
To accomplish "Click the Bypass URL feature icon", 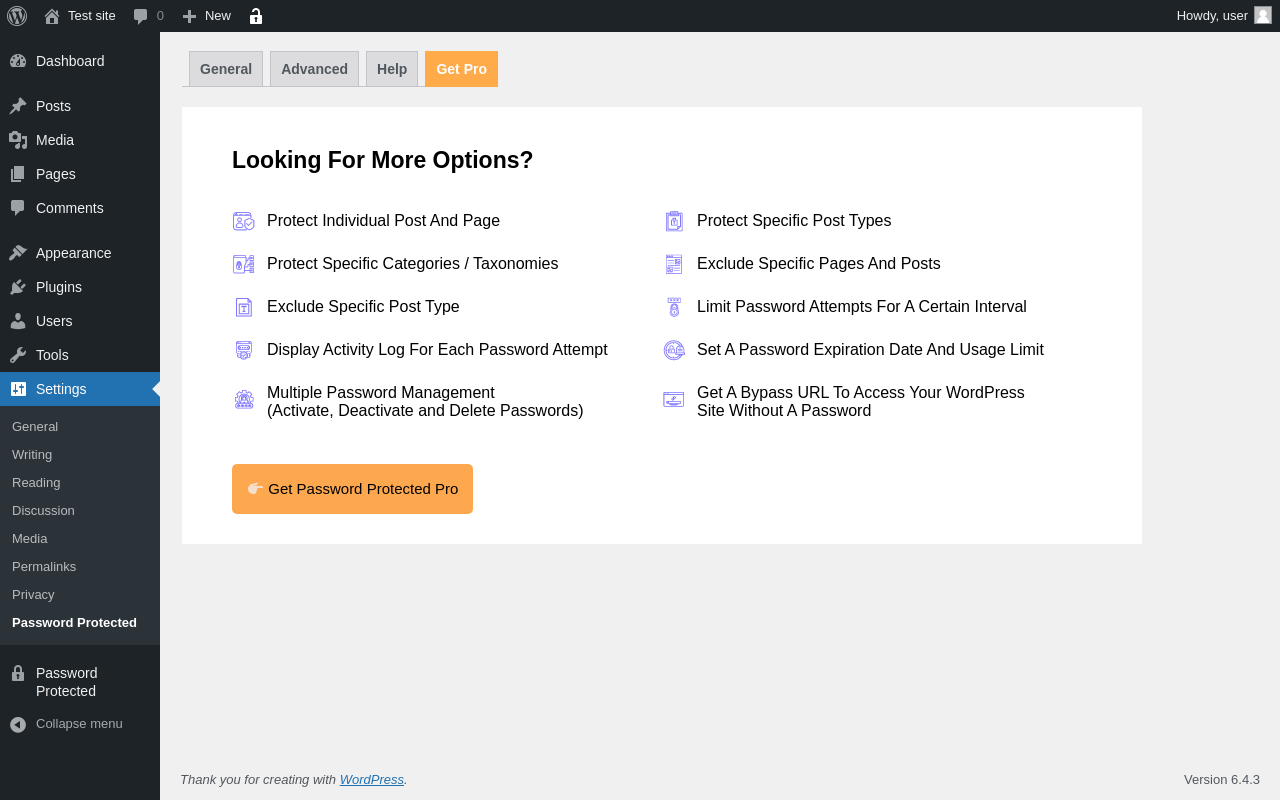I will click(x=674, y=400).
